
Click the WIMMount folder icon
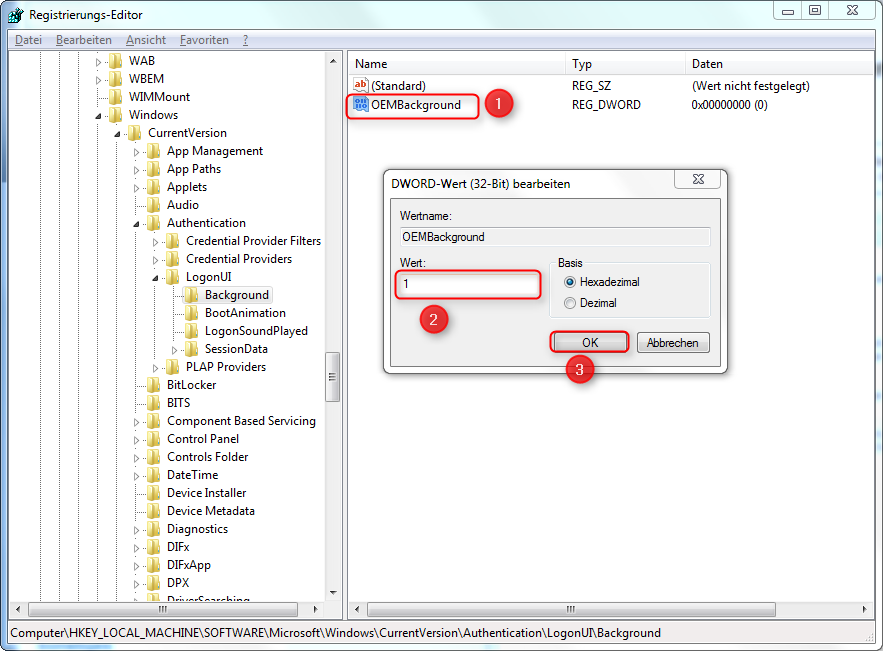(115, 97)
